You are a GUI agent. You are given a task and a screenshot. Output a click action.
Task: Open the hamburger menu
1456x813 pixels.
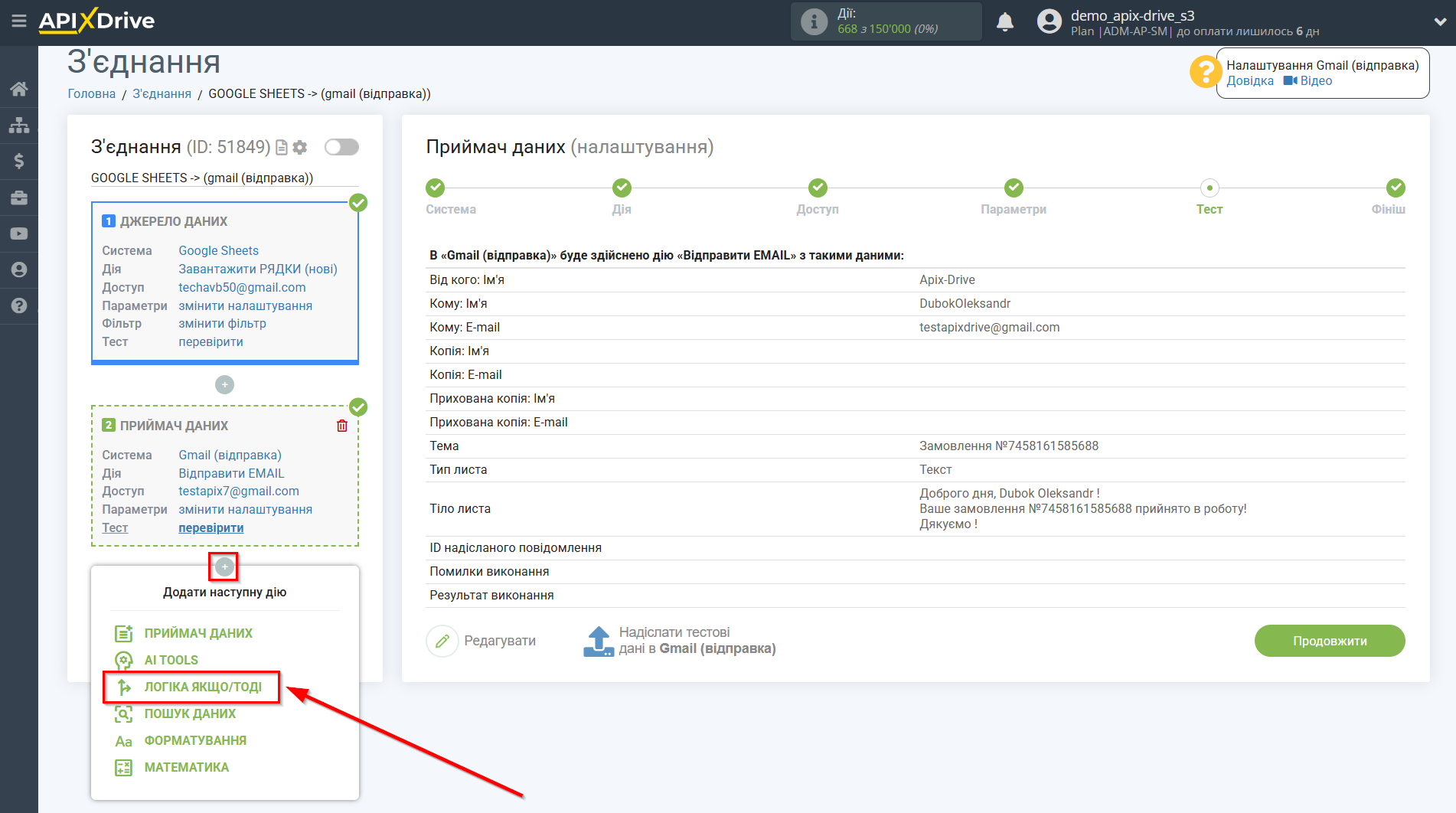19,21
